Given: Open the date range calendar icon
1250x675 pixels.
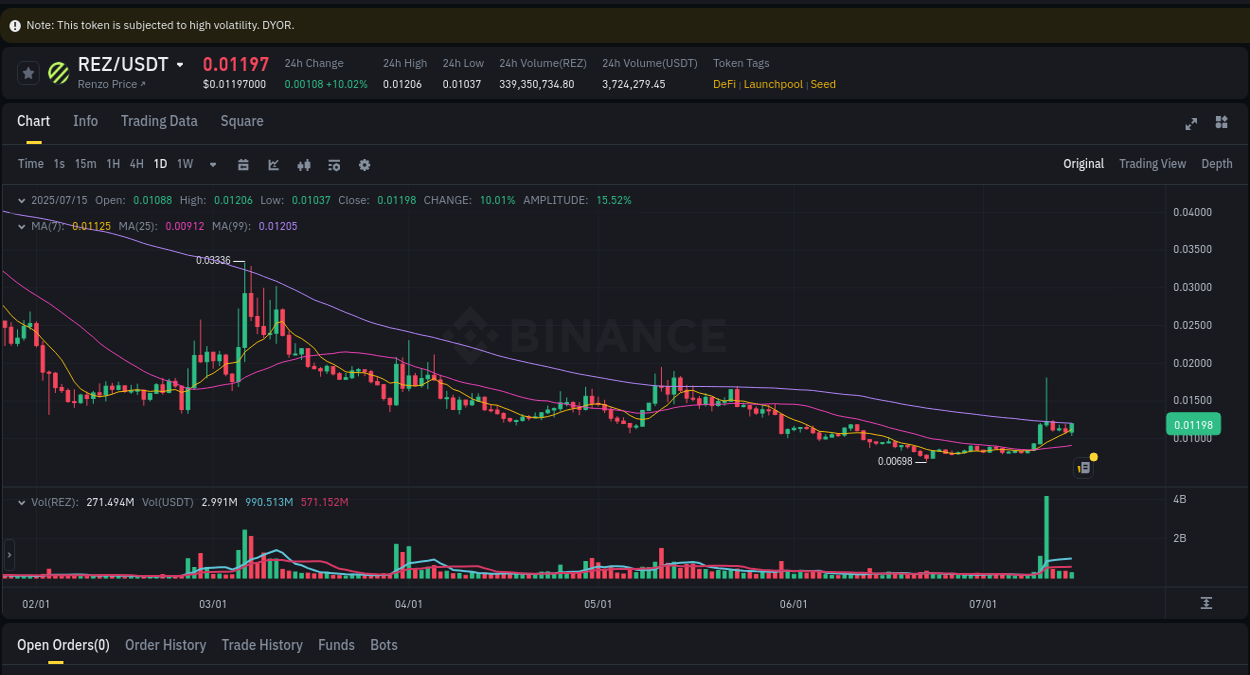Looking at the screenshot, I should pyautogui.click(x=243, y=164).
